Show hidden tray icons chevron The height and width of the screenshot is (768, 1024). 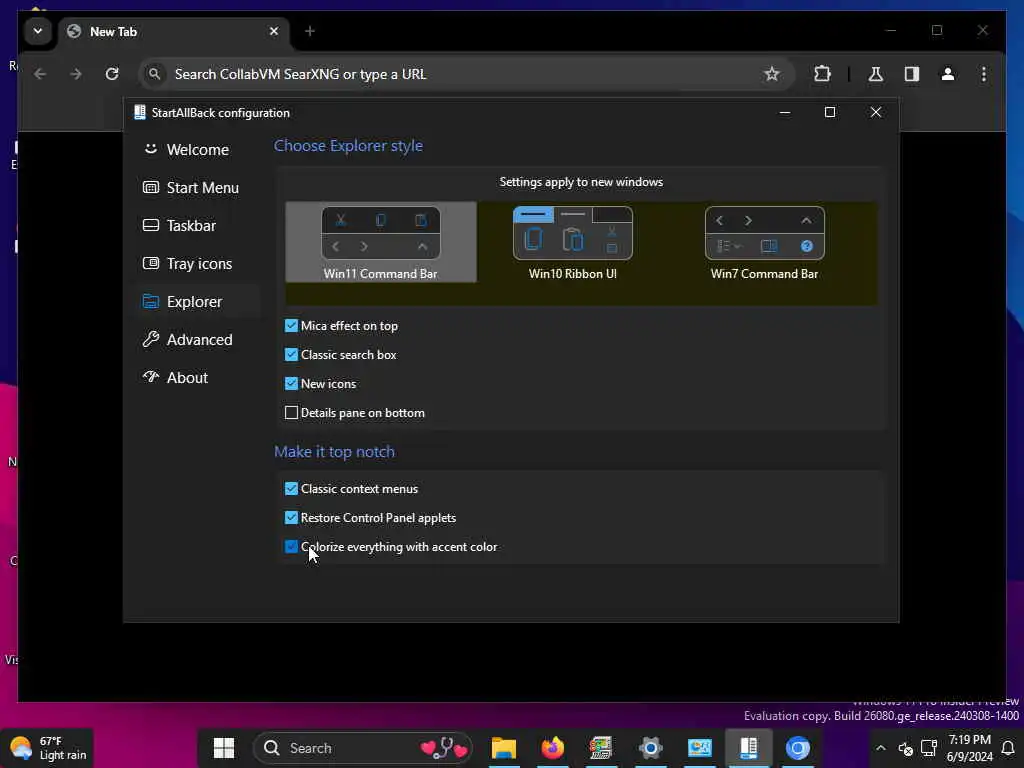click(x=881, y=748)
